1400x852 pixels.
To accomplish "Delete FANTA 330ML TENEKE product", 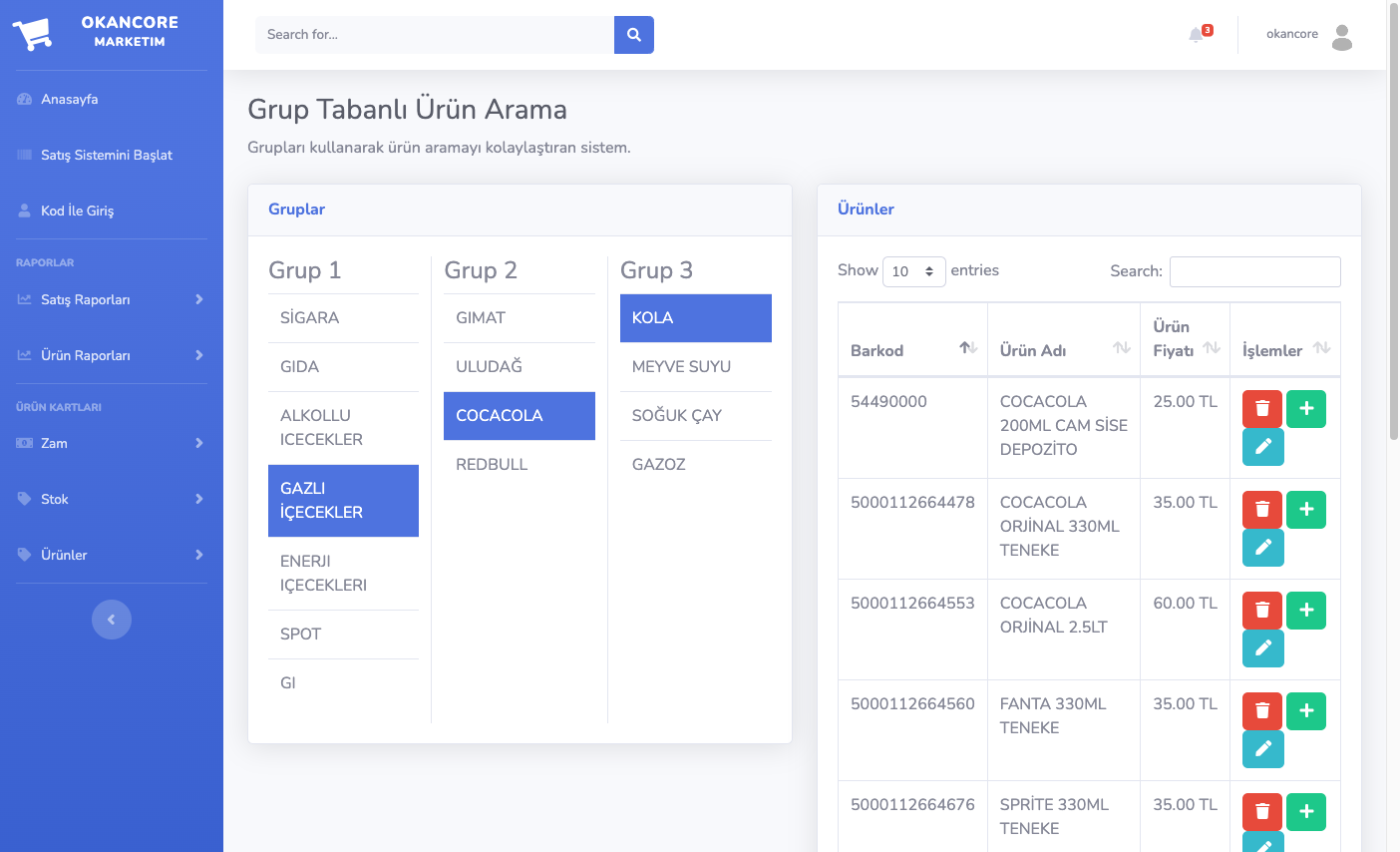I will coord(1262,711).
